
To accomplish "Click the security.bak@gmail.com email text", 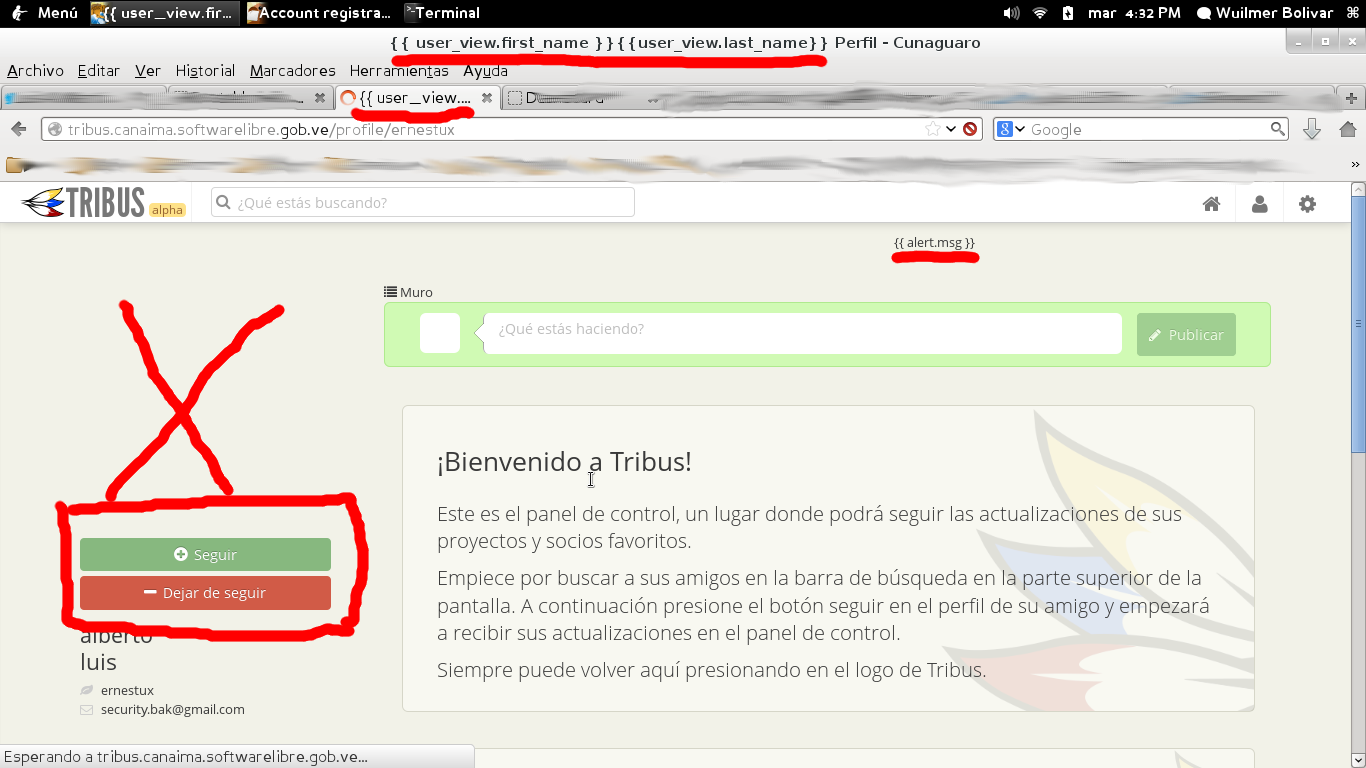I will coord(173,710).
